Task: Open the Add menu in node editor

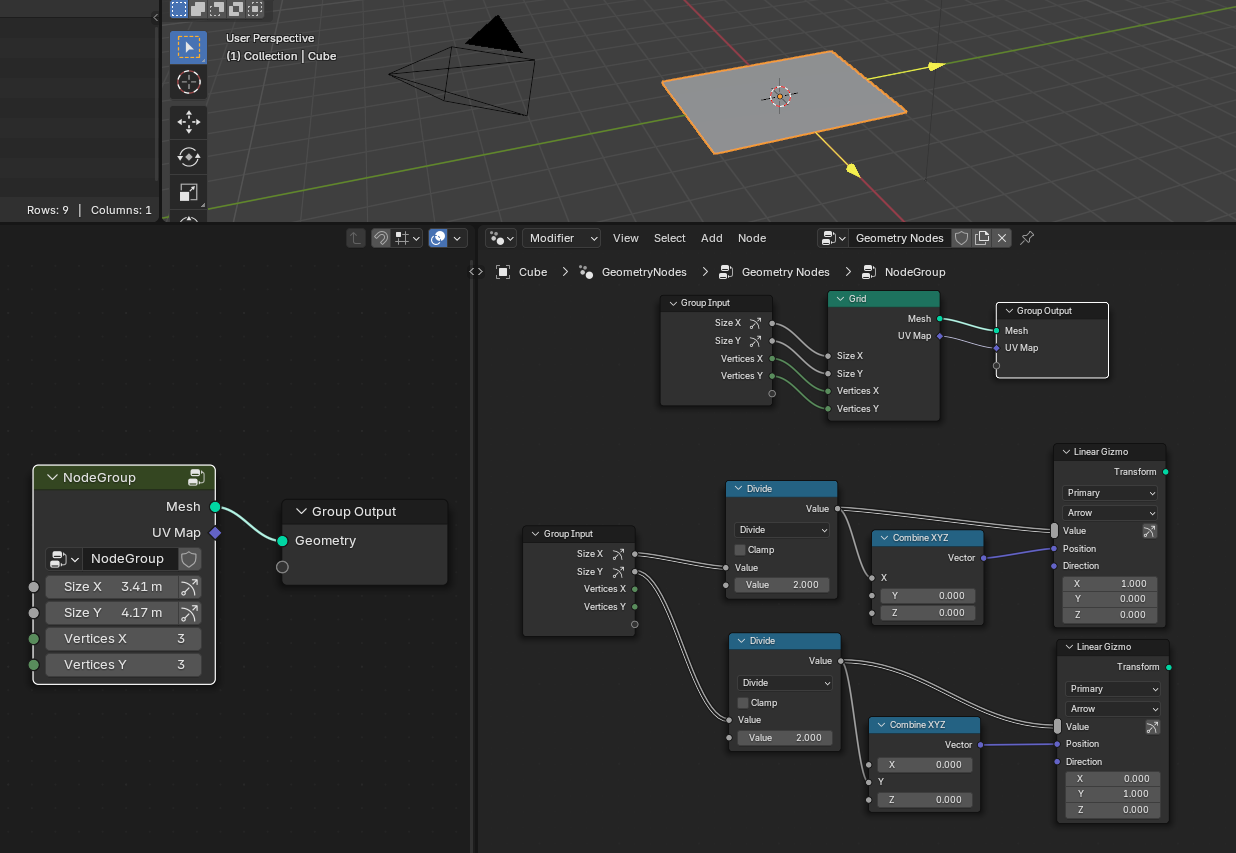Action: 712,238
